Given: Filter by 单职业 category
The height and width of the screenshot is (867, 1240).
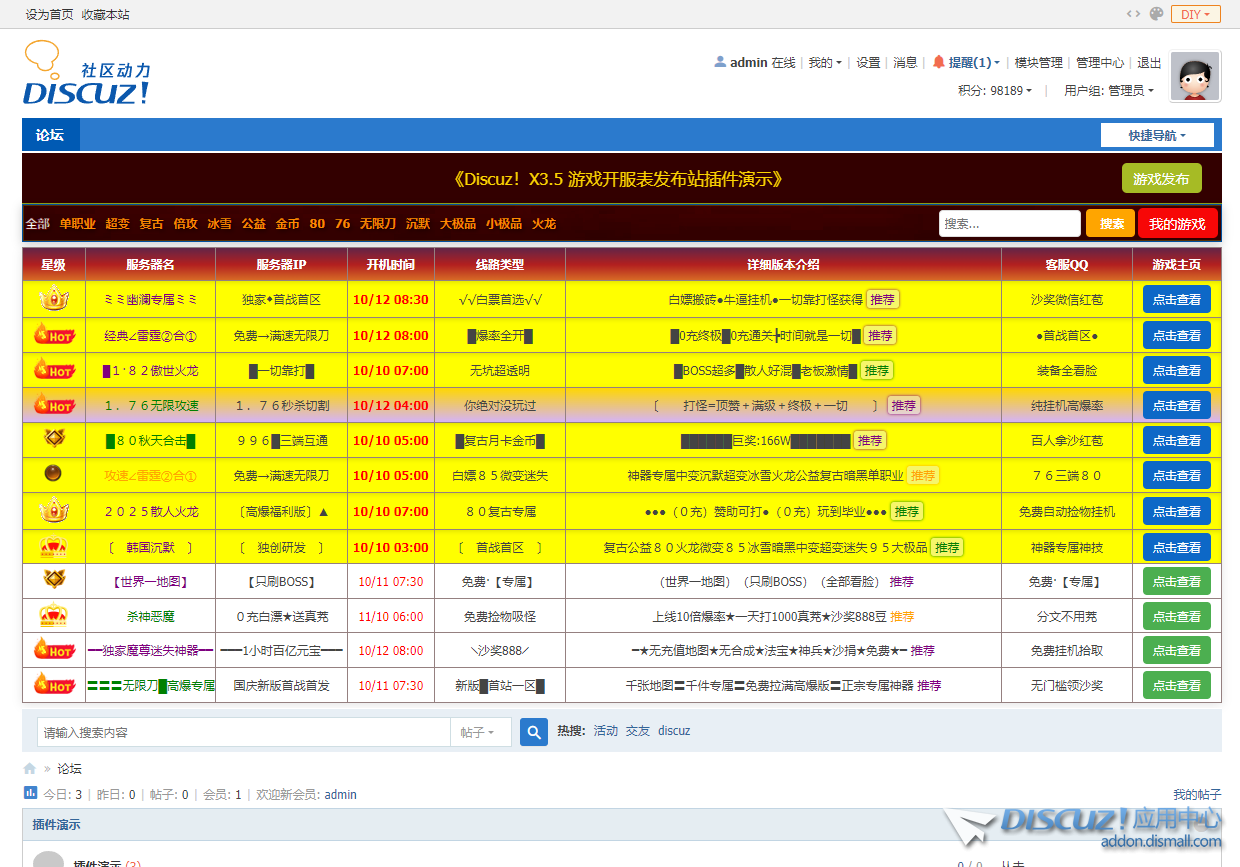Looking at the screenshot, I should tap(77, 223).
